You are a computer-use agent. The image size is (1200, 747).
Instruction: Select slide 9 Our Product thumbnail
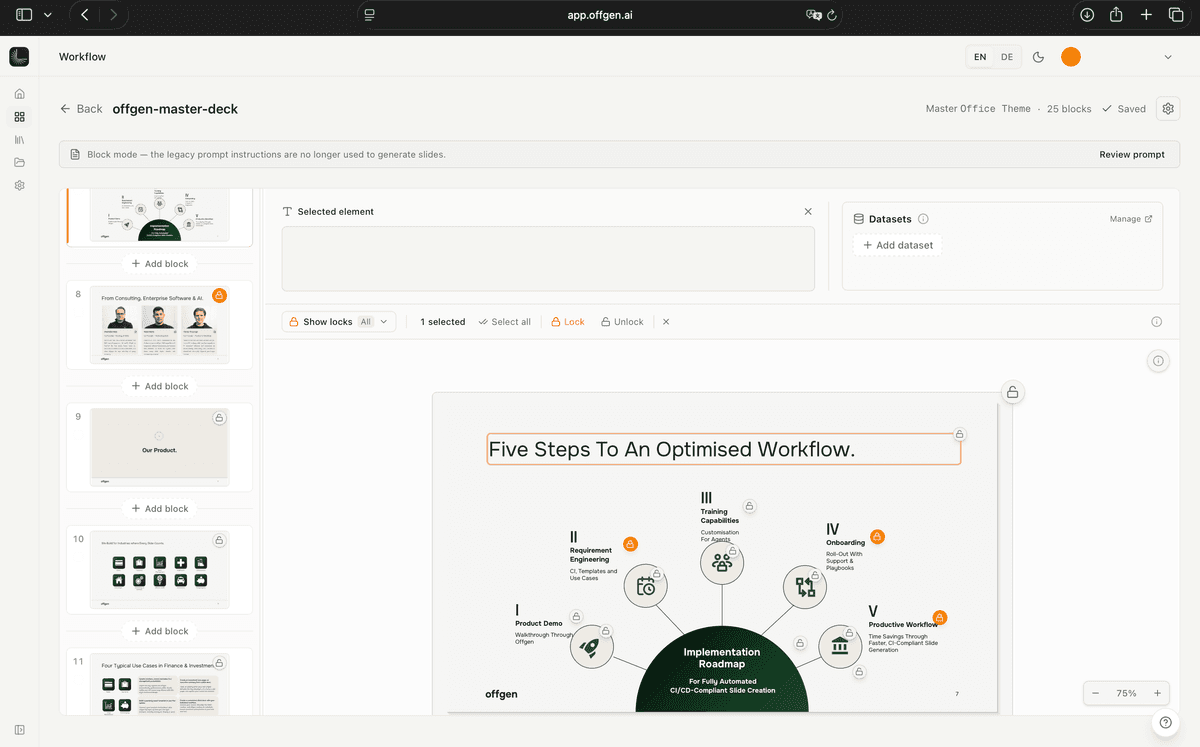160,447
